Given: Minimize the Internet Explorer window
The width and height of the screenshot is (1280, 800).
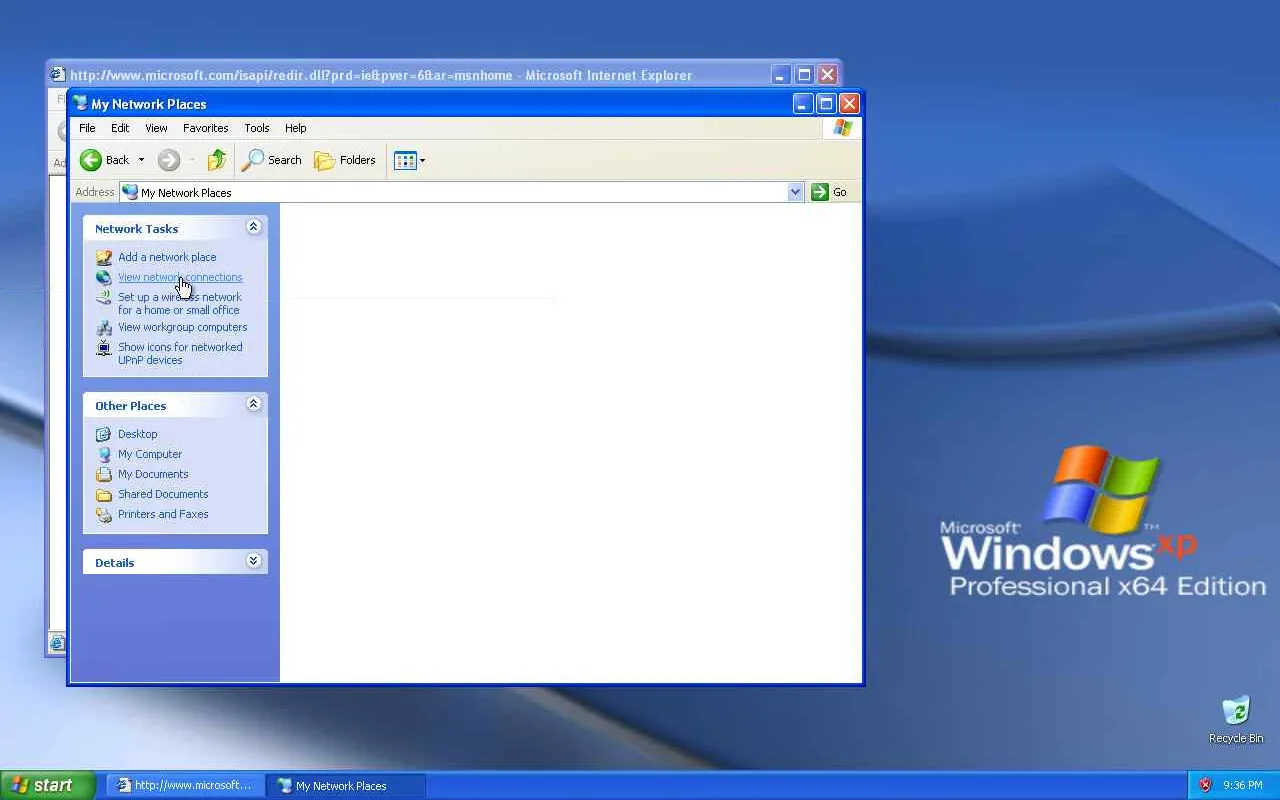Looking at the screenshot, I should pyautogui.click(x=781, y=75).
